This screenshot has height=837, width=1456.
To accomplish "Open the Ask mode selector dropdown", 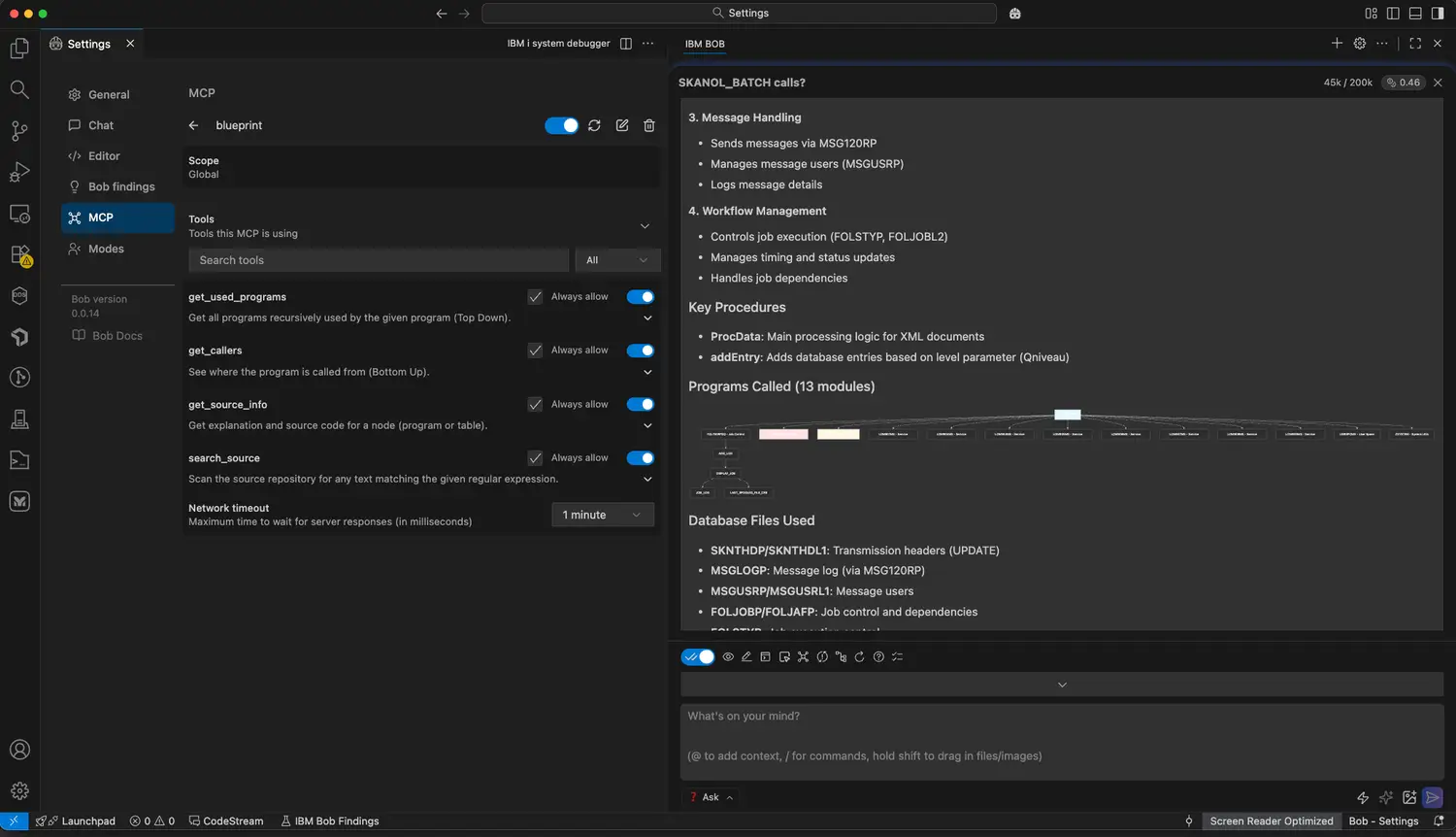I will click(x=711, y=797).
